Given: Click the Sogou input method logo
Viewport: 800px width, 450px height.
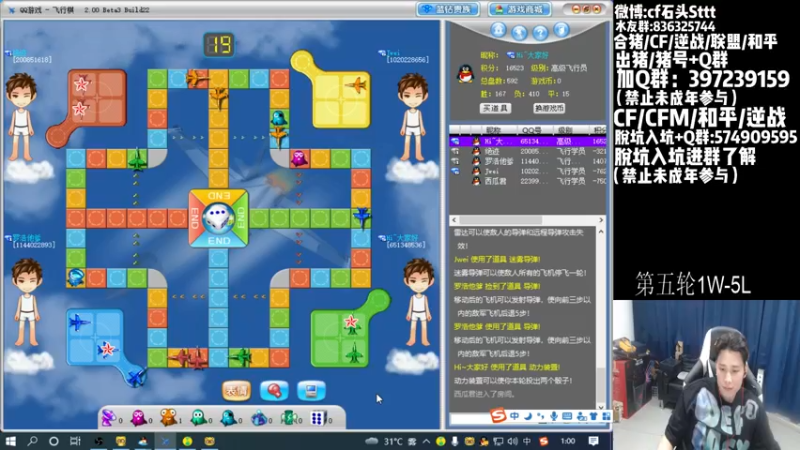Looking at the screenshot, I should (498, 416).
